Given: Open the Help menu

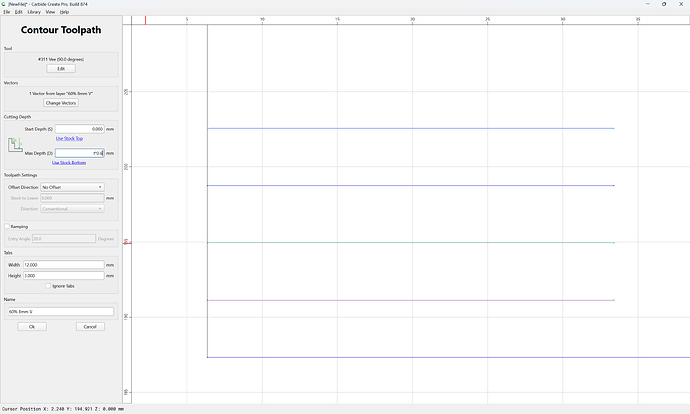Looking at the screenshot, I should pos(64,12).
